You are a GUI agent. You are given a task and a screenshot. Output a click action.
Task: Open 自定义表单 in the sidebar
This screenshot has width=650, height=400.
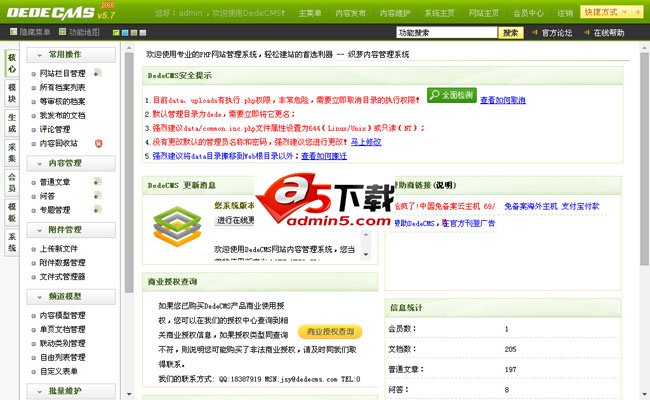pyautogui.click(x=58, y=371)
